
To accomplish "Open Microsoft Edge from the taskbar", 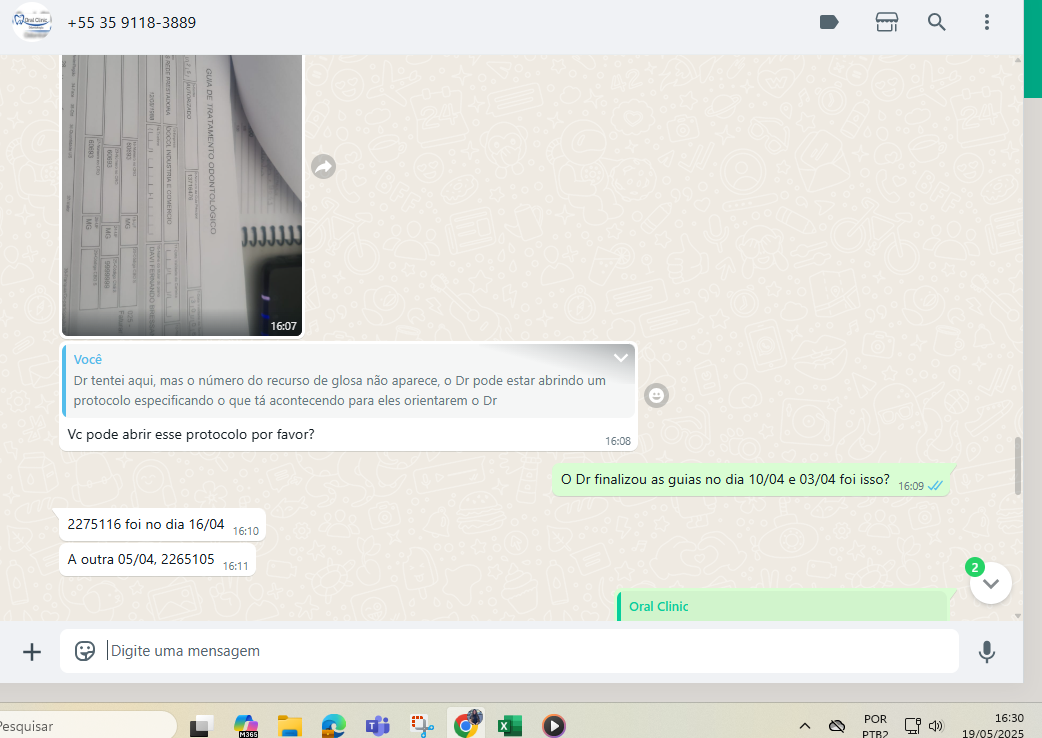I will [334, 726].
